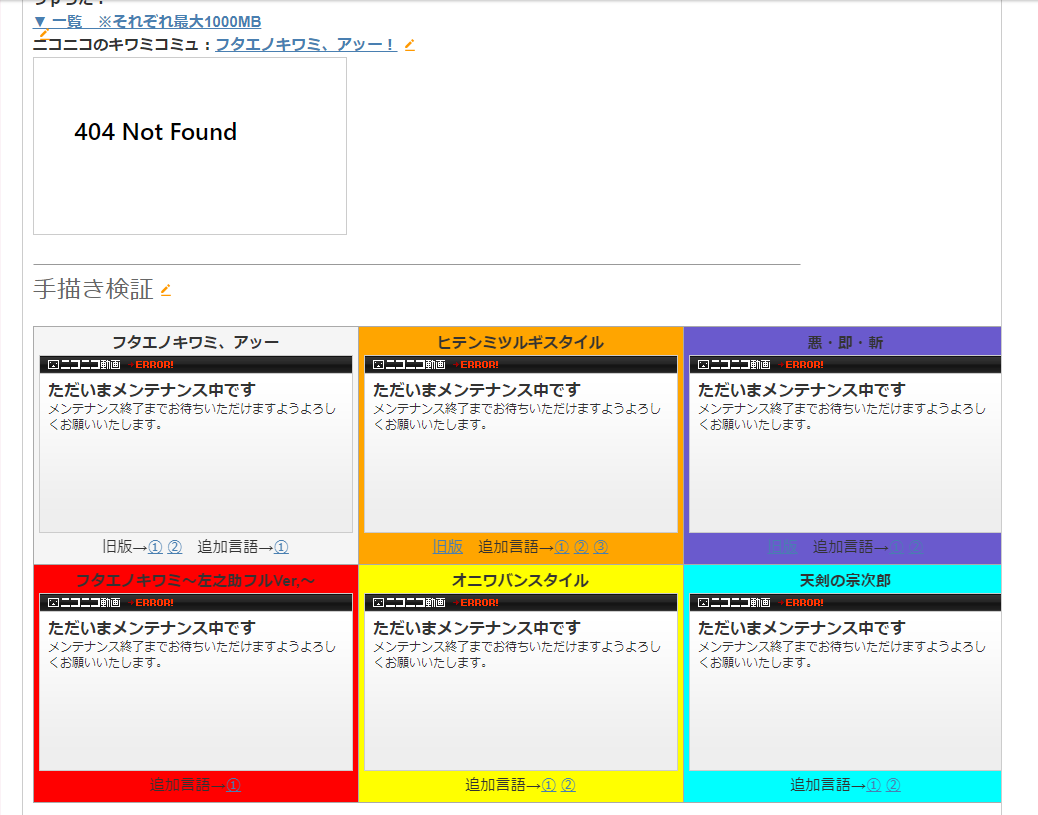This screenshot has width=1038, height=815.
Task: Expand the ▼ 一覧 ※それぞれ最大1000MB list
Action: tap(147, 22)
